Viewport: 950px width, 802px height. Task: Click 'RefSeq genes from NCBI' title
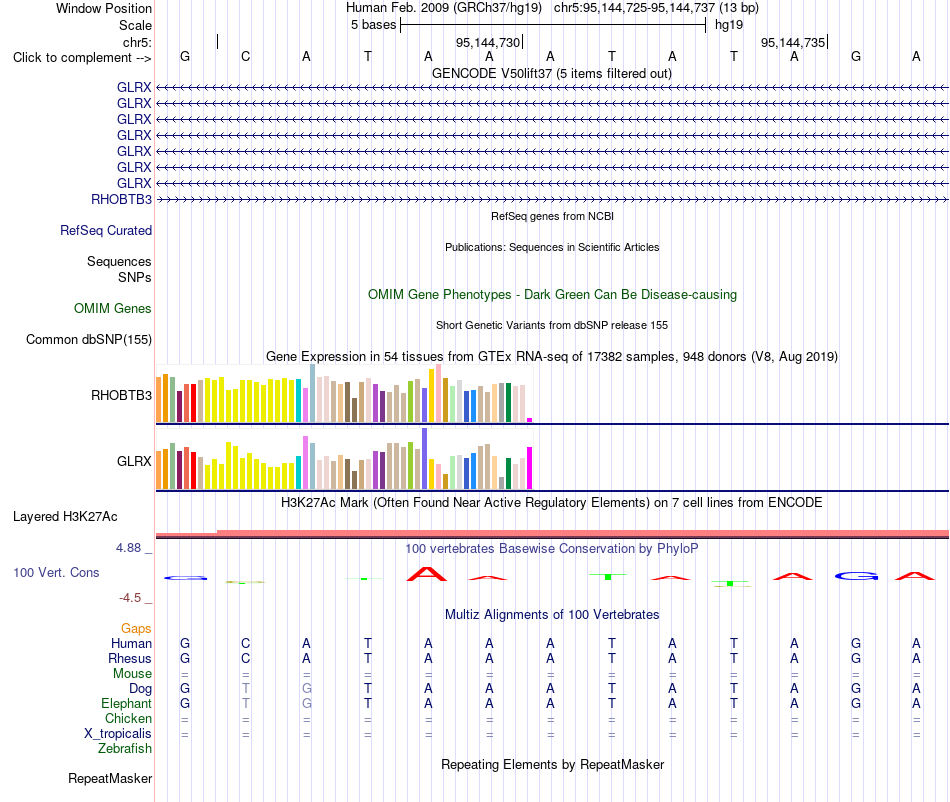552,216
